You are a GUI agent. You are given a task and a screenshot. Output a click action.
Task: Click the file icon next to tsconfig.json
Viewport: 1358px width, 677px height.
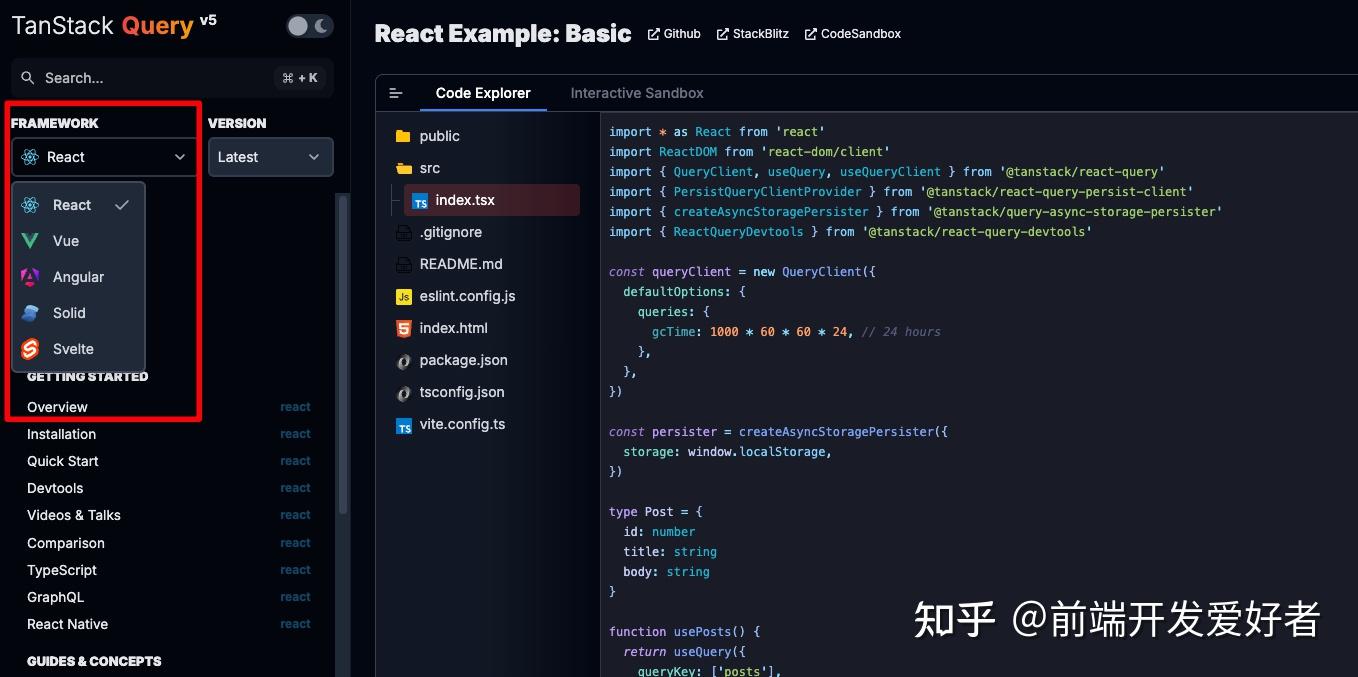point(404,393)
